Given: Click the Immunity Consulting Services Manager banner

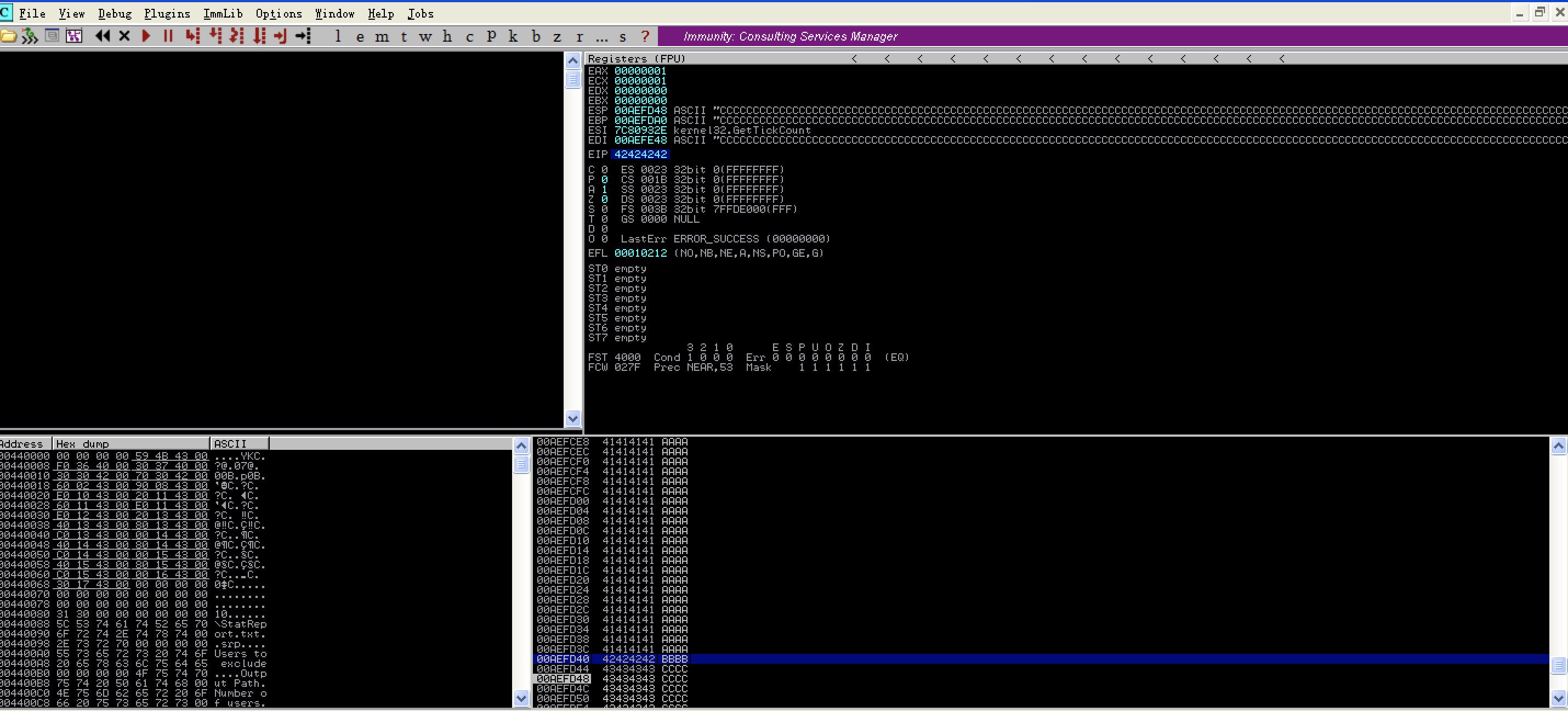Looking at the screenshot, I should [x=1112, y=37].
